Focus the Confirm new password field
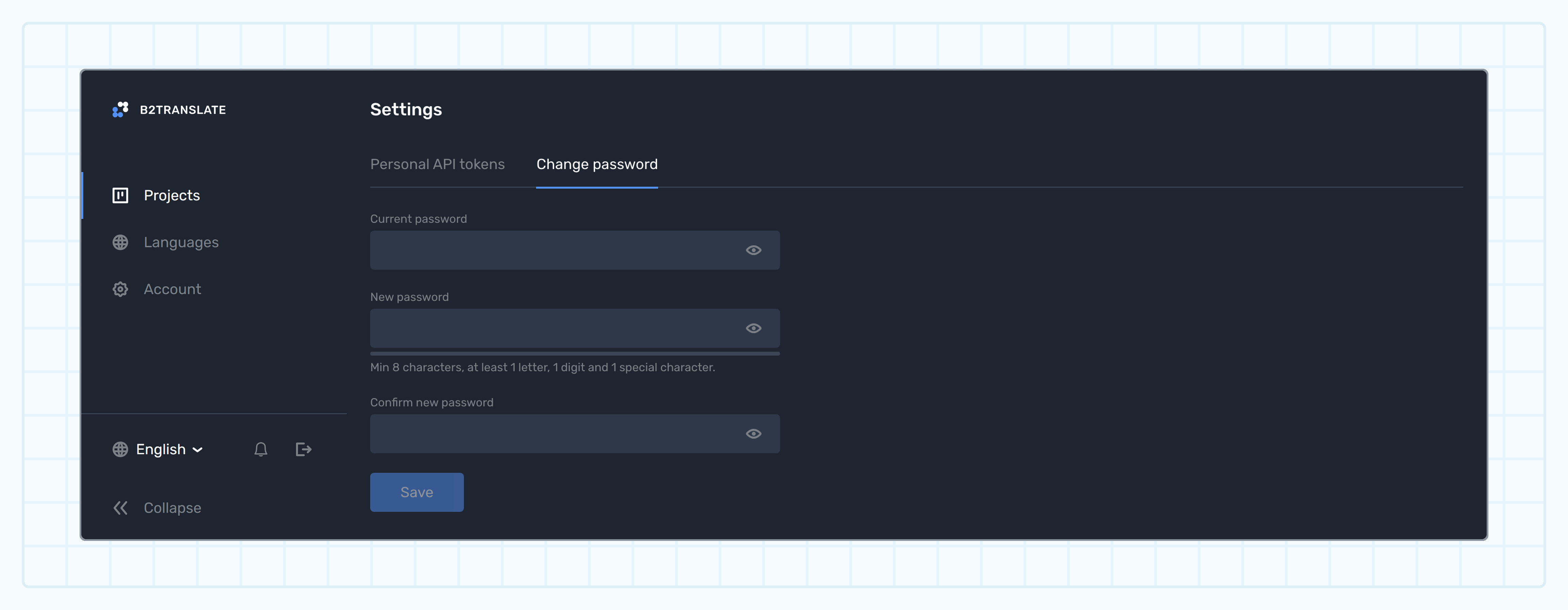The width and height of the screenshot is (1568, 610). click(x=575, y=433)
